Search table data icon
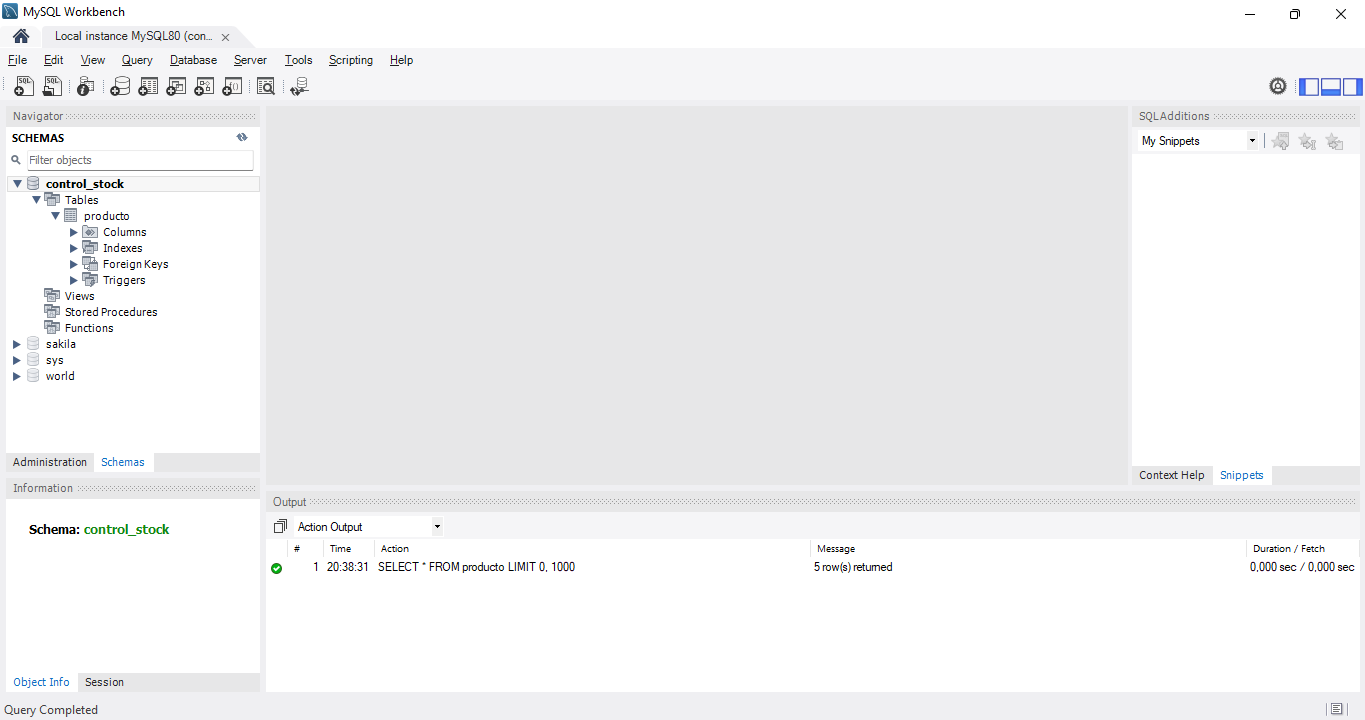 tap(265, 87)
